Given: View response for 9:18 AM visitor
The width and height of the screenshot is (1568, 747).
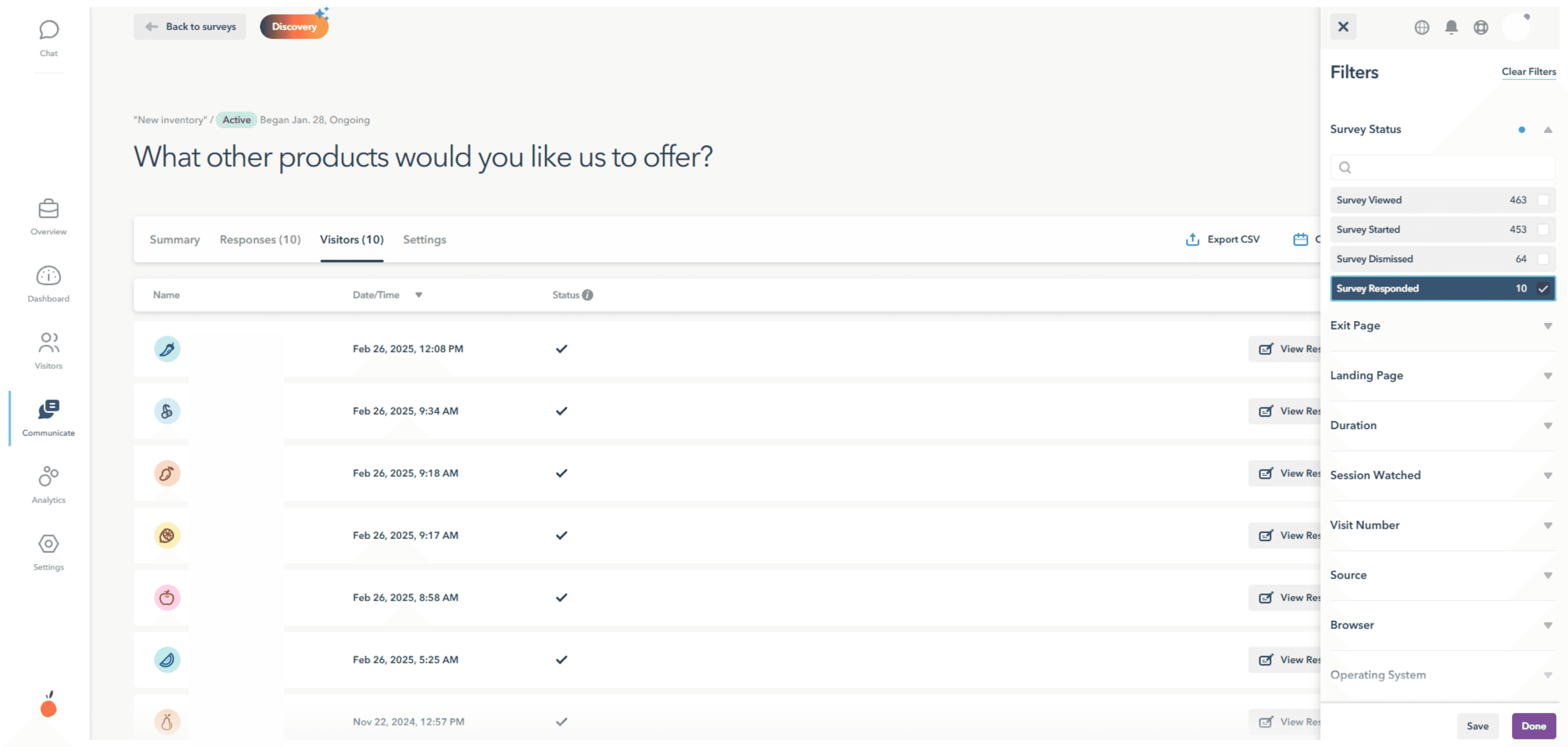Looking at the screenshot, I should click(1284, 473).
